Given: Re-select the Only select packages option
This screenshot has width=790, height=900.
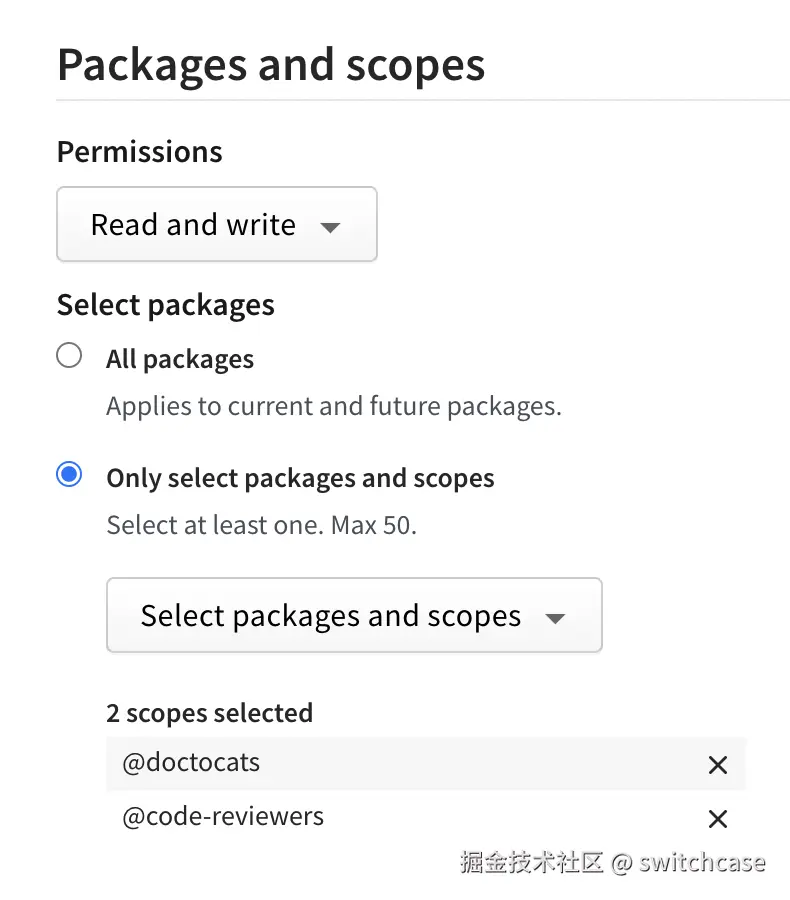Looking at the screenshot, I should 69,475.
